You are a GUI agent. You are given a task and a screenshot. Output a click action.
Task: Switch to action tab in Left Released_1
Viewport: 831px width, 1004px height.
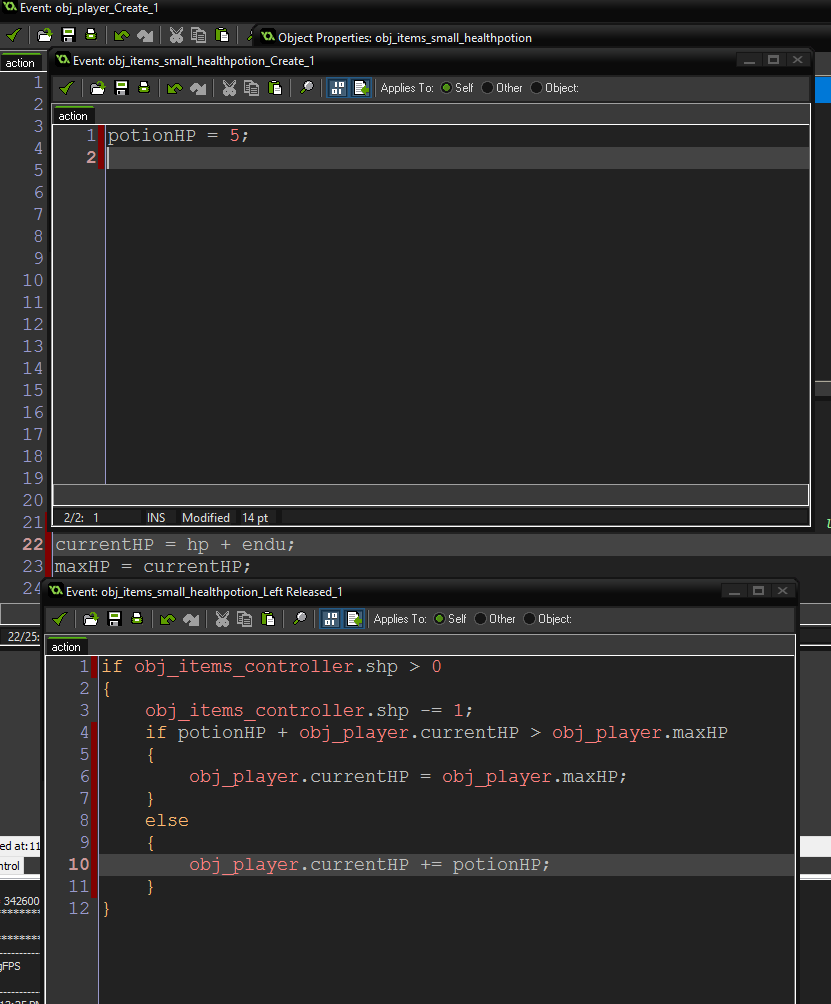pyautogui.click(x=66, y=647)
